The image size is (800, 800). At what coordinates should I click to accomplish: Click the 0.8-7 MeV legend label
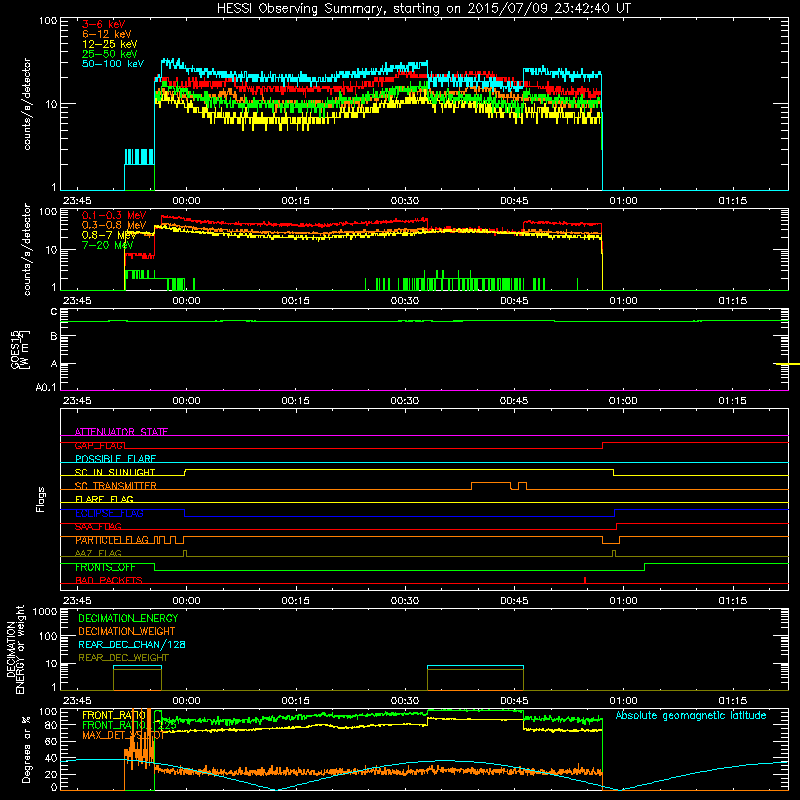point(109,235)
